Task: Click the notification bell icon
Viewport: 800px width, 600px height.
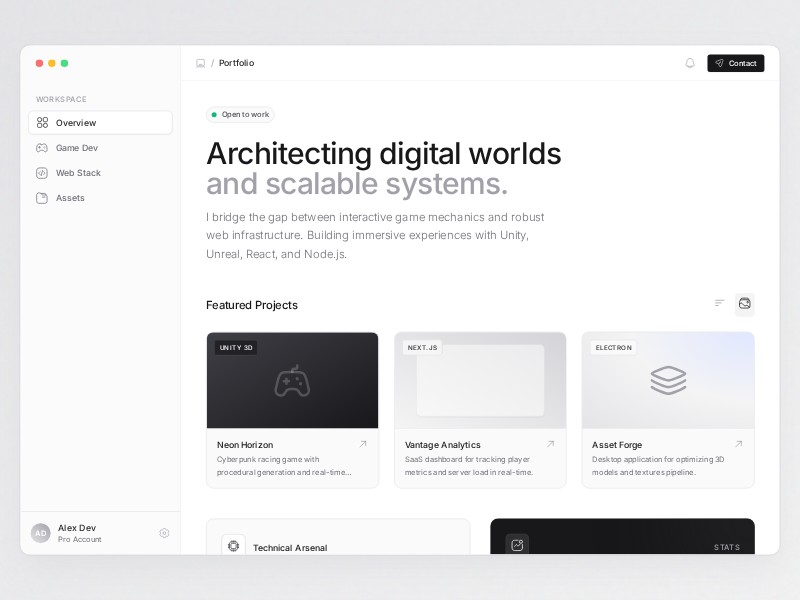Action: [x=690, y=63]
